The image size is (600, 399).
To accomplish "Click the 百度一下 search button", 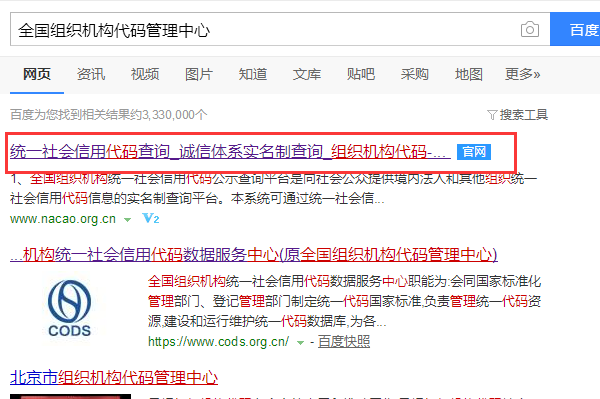I will (x=575, y=29).
